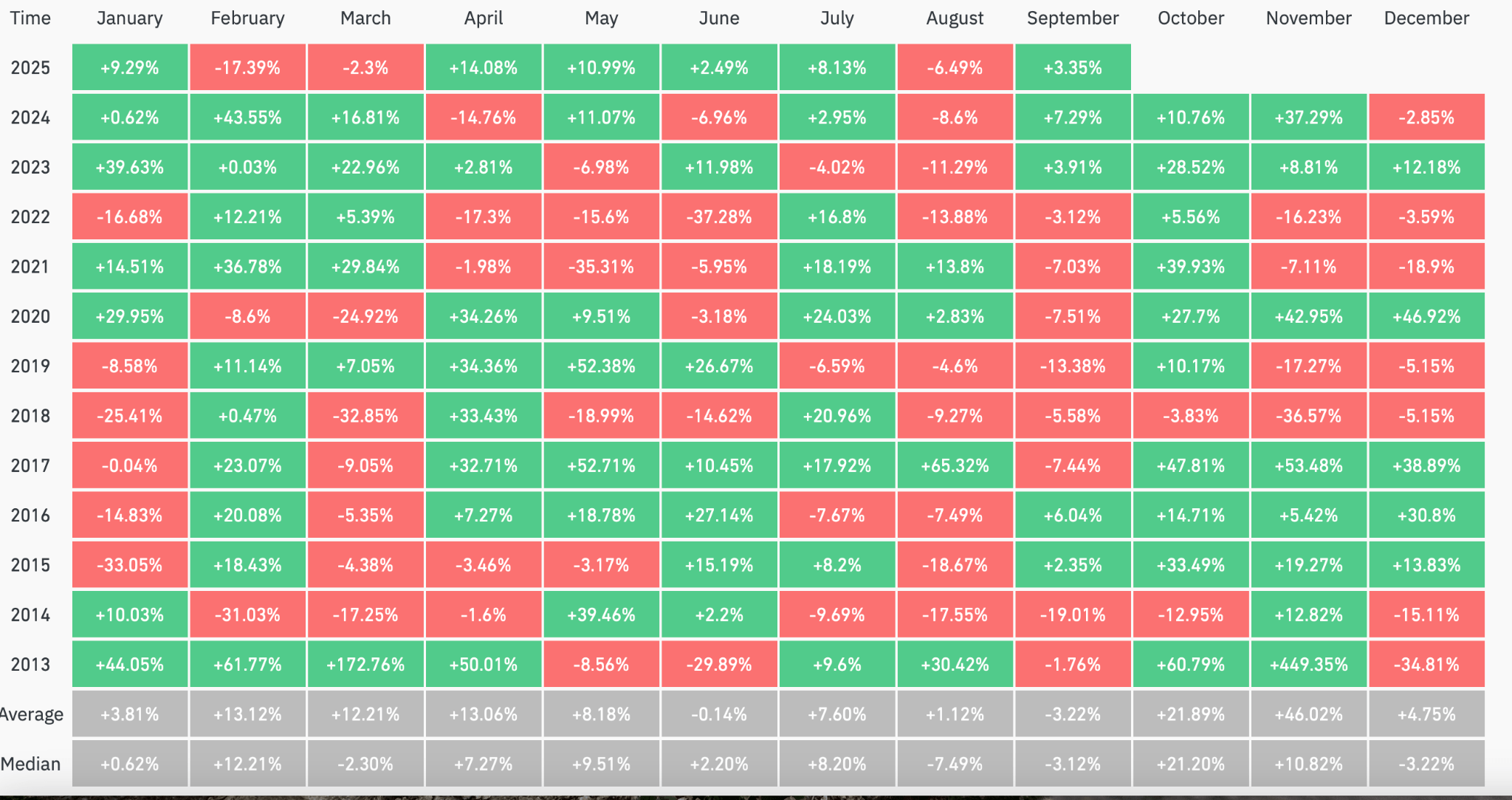Select the August median -7.49% cell
1512x800 pixels.
click(955, 764)
